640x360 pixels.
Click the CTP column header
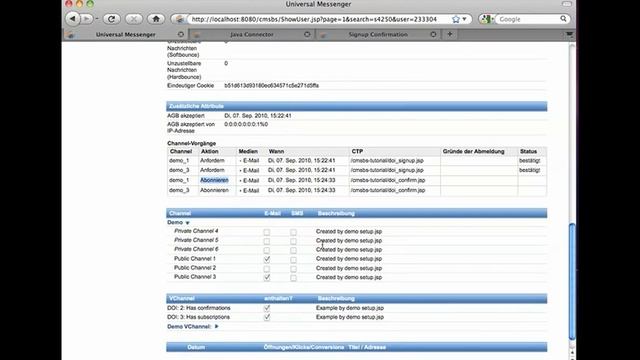point(357,151)
